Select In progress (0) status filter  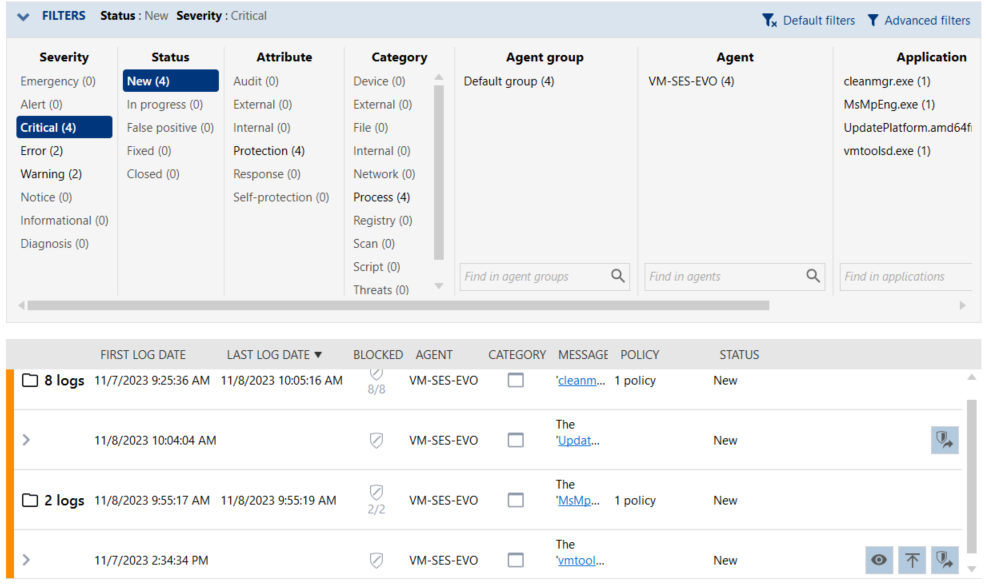point(165,104)
